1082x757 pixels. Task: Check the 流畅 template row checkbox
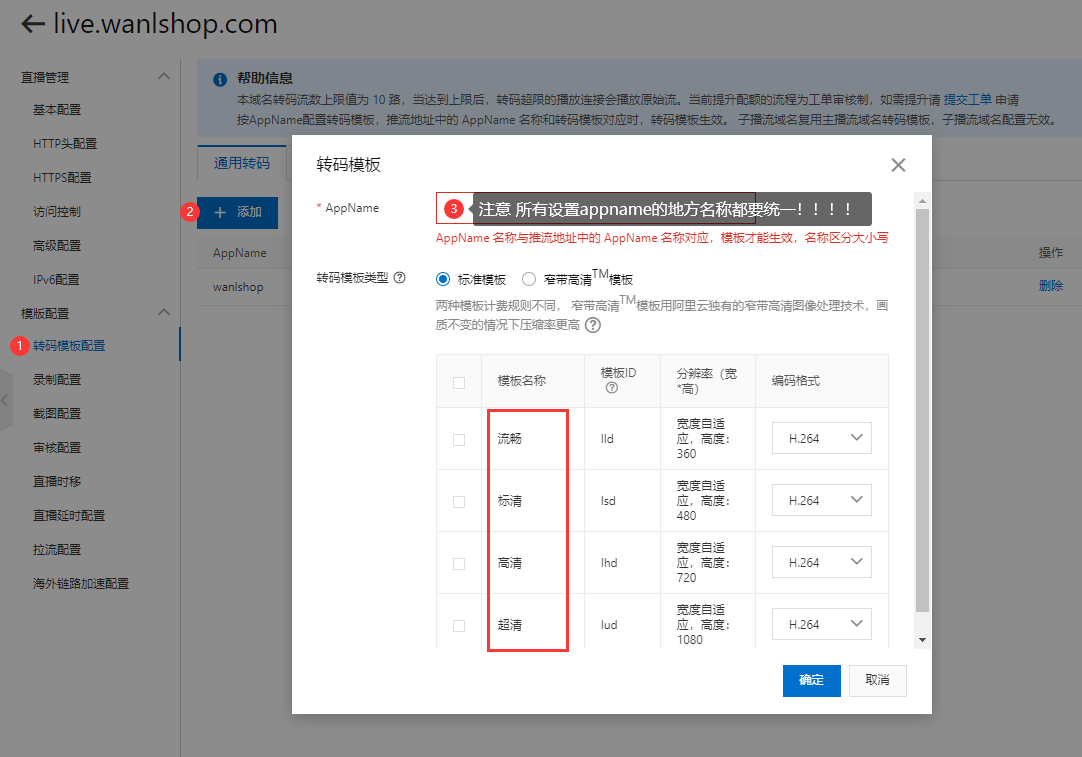tap(459, 440)
